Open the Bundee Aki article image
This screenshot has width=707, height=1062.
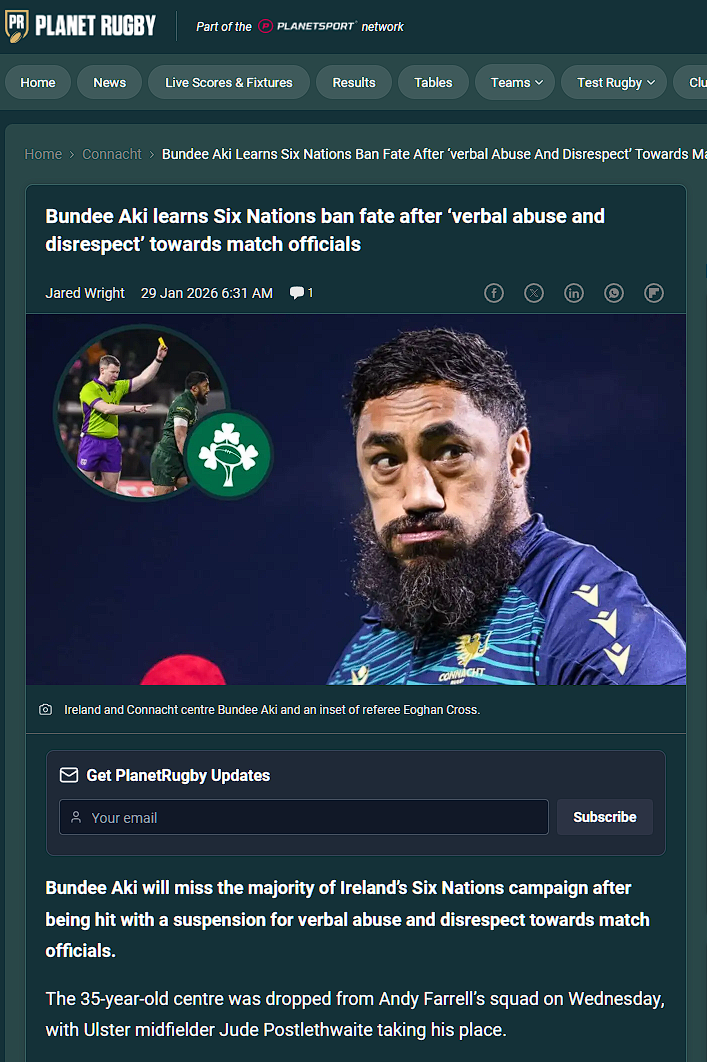[356, 499]
